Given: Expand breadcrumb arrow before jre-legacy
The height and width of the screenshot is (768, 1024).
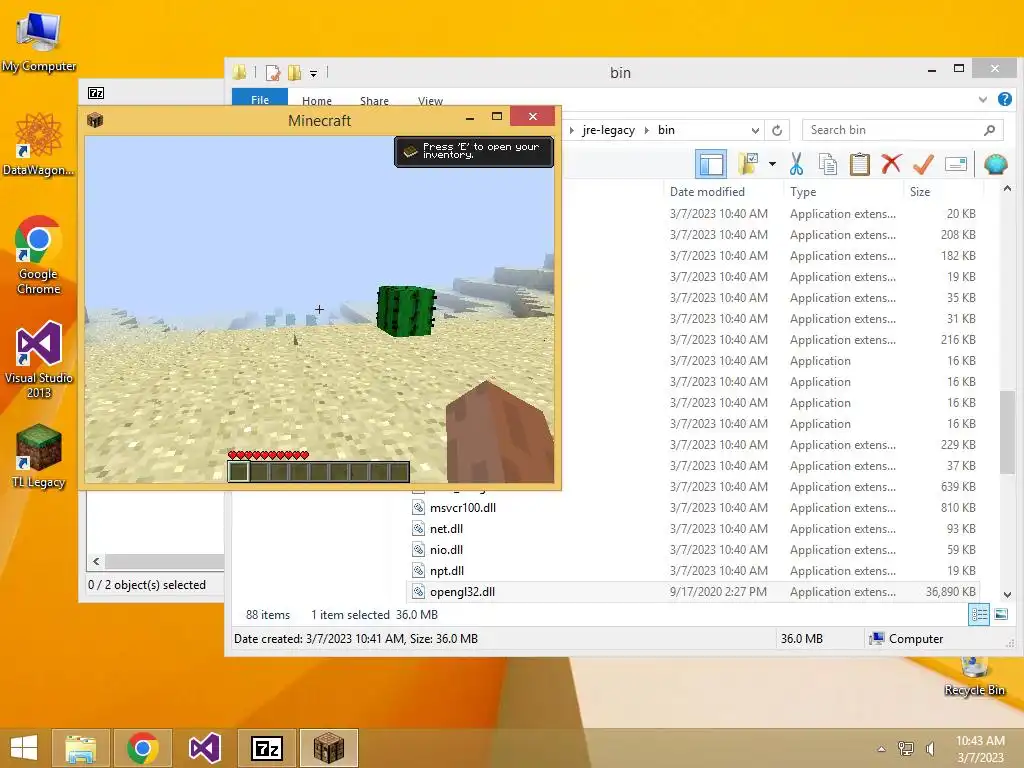Looking at the screenshot, I should 571,130.
